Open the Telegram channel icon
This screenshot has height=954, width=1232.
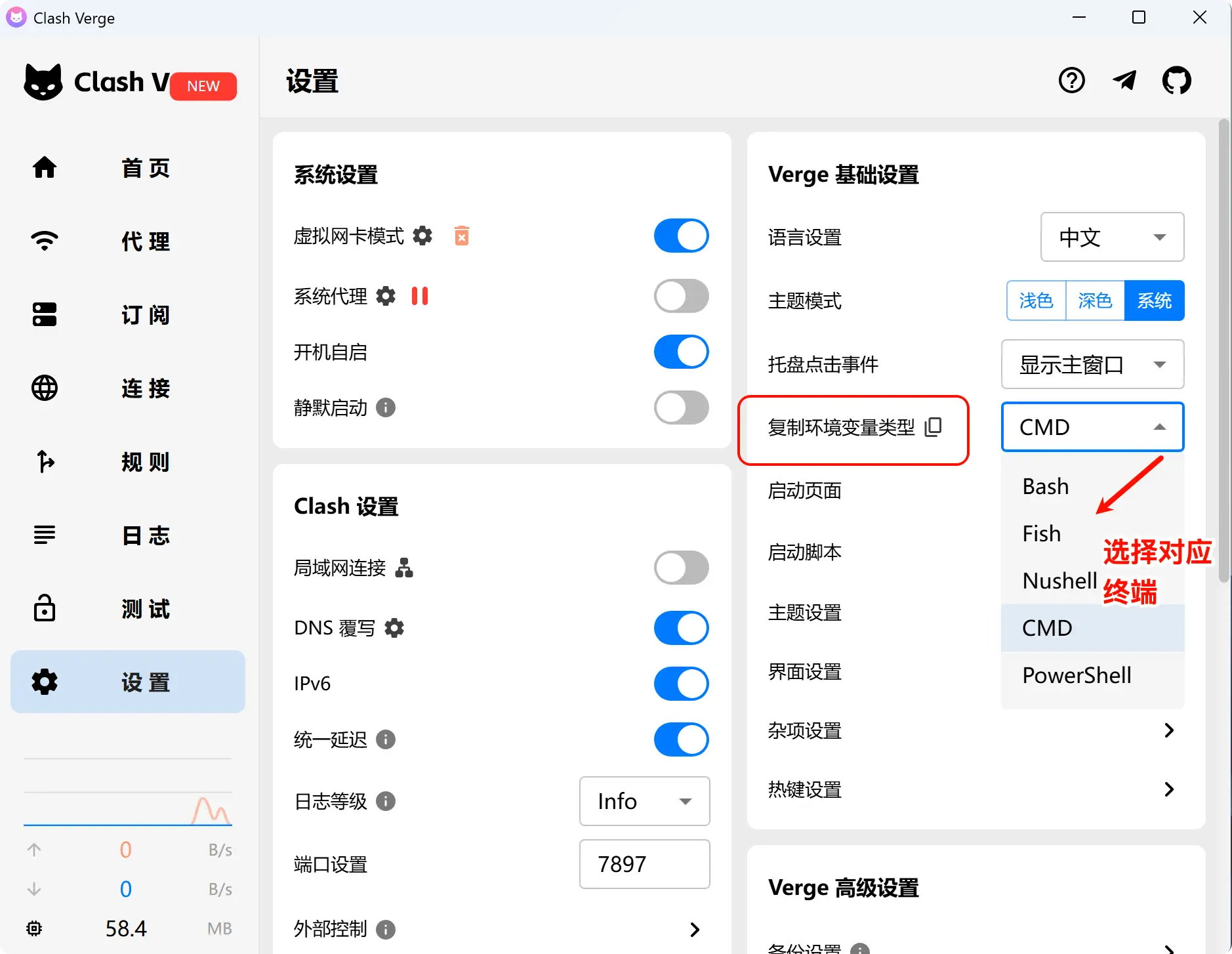click(x=1124, y=81)
